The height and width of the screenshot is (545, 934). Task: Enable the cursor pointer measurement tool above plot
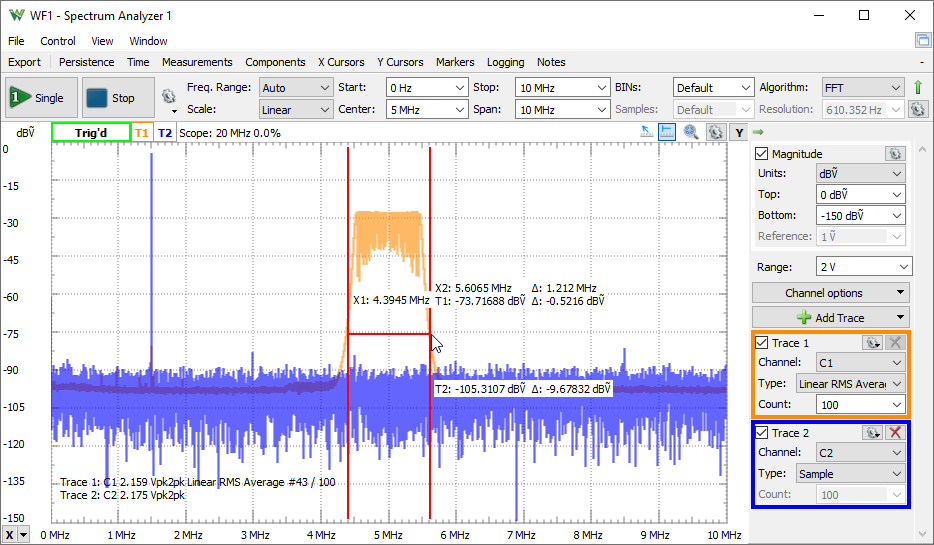[646, 132]
